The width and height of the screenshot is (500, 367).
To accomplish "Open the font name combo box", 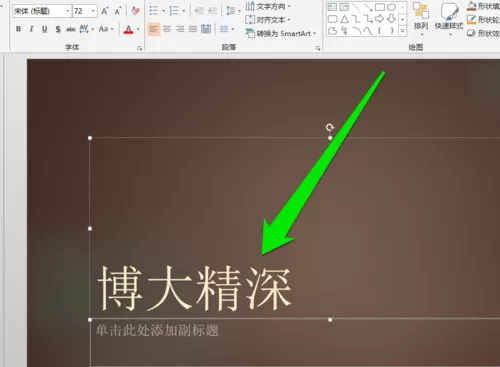I will (42, 11).
